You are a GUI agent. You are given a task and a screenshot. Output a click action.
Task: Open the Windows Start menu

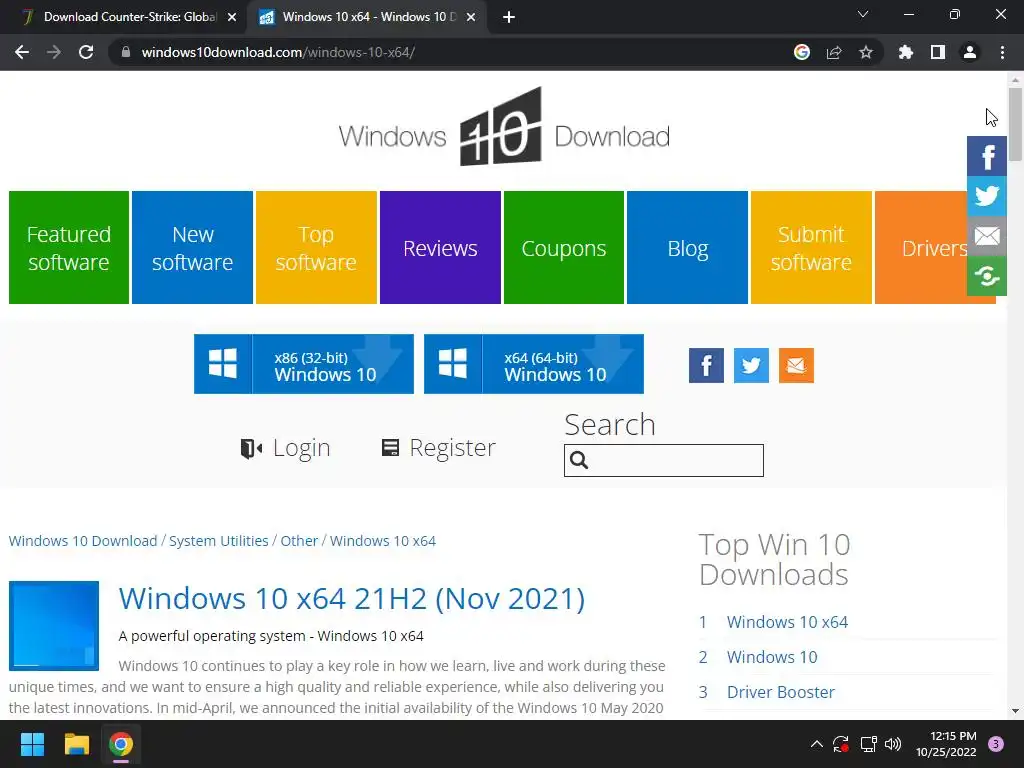click(32, 744)
